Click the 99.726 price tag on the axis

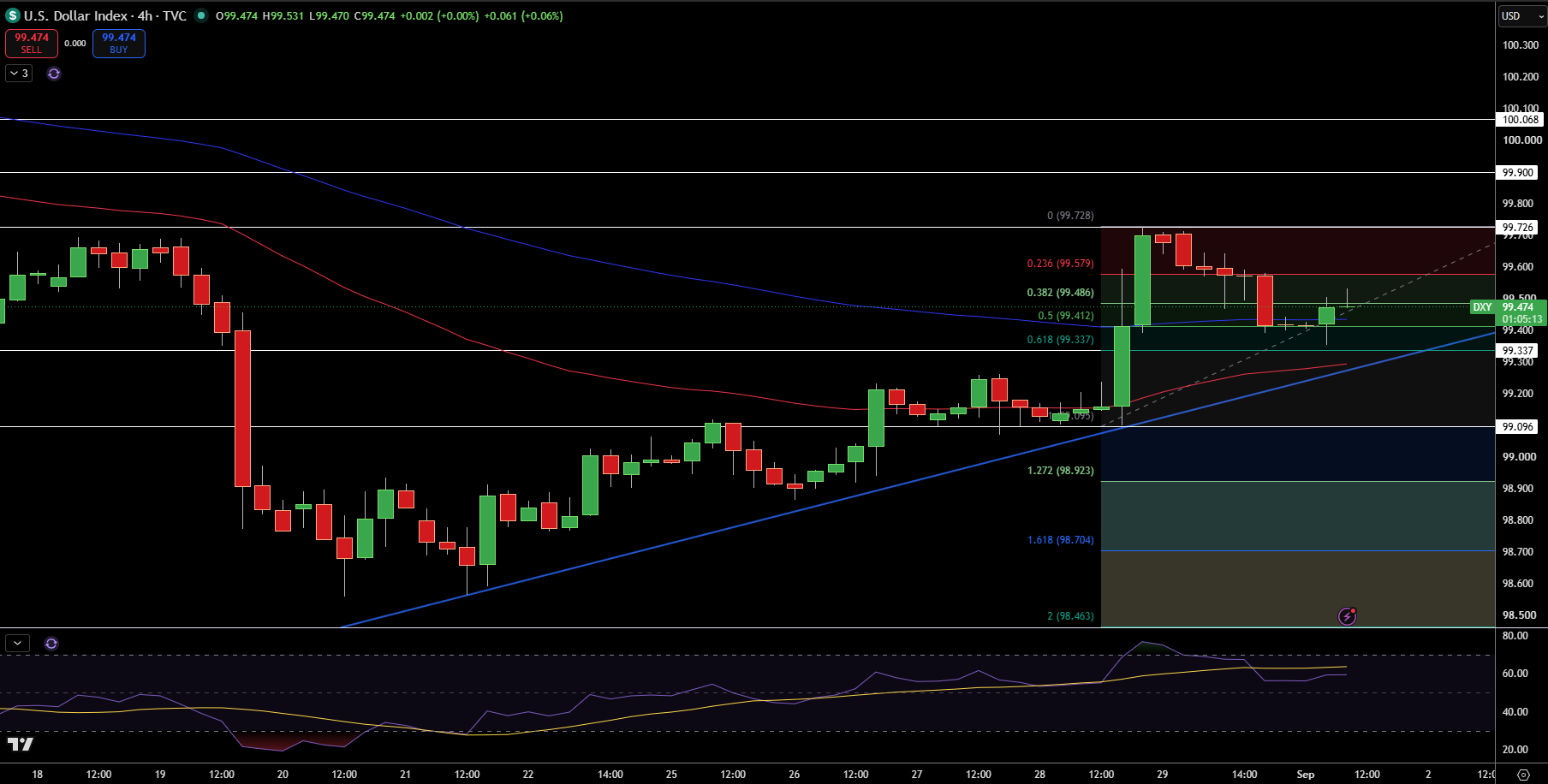coord(1517,228)
